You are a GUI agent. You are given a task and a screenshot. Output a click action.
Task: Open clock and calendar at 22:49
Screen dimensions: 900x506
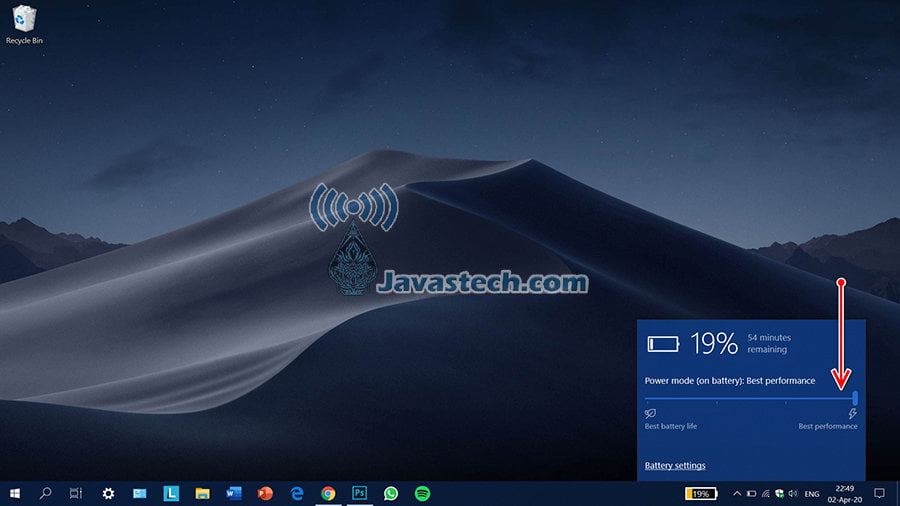(x=844, y=494)
